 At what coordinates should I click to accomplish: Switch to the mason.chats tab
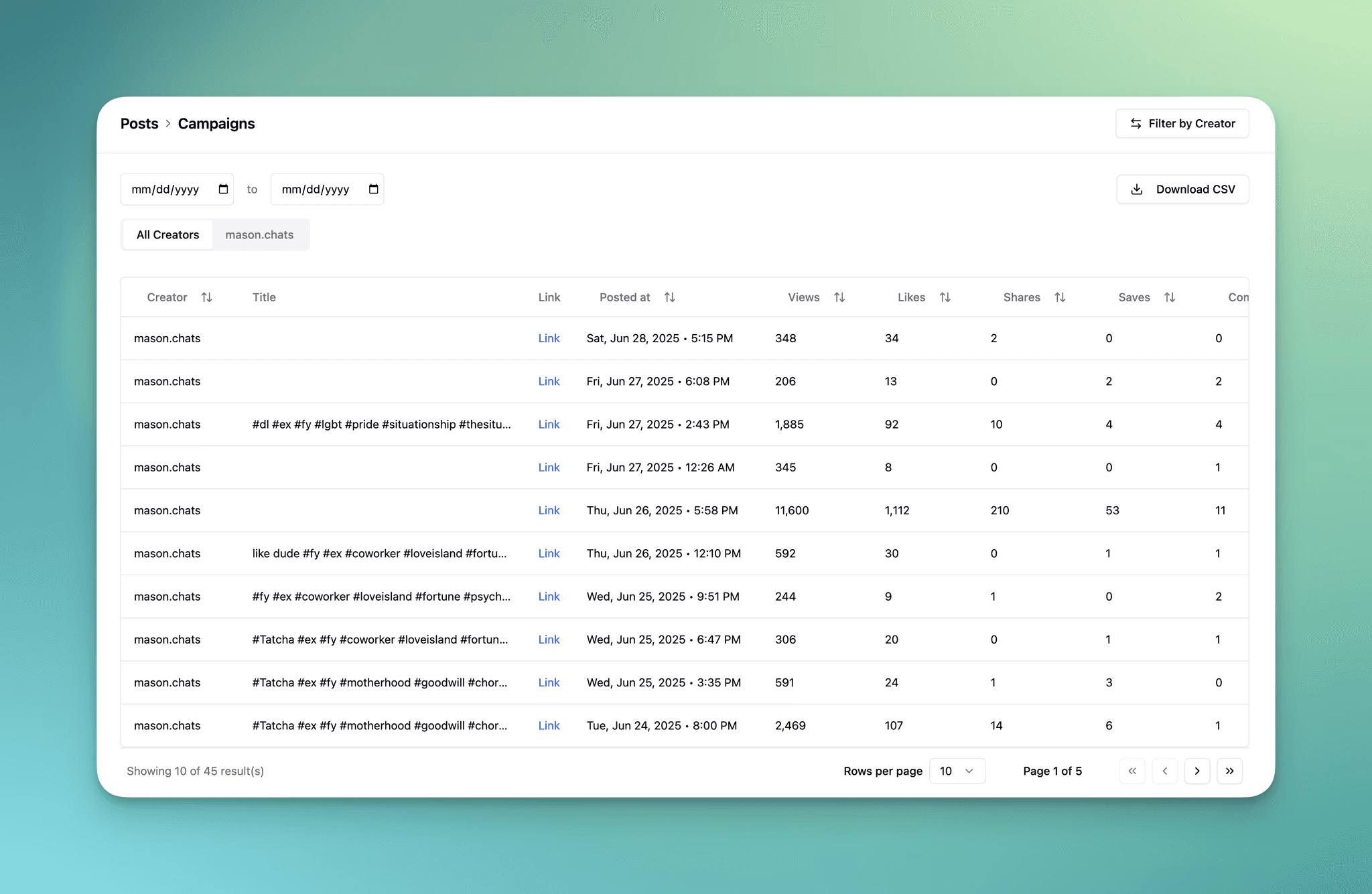click(x=259, y=235)
